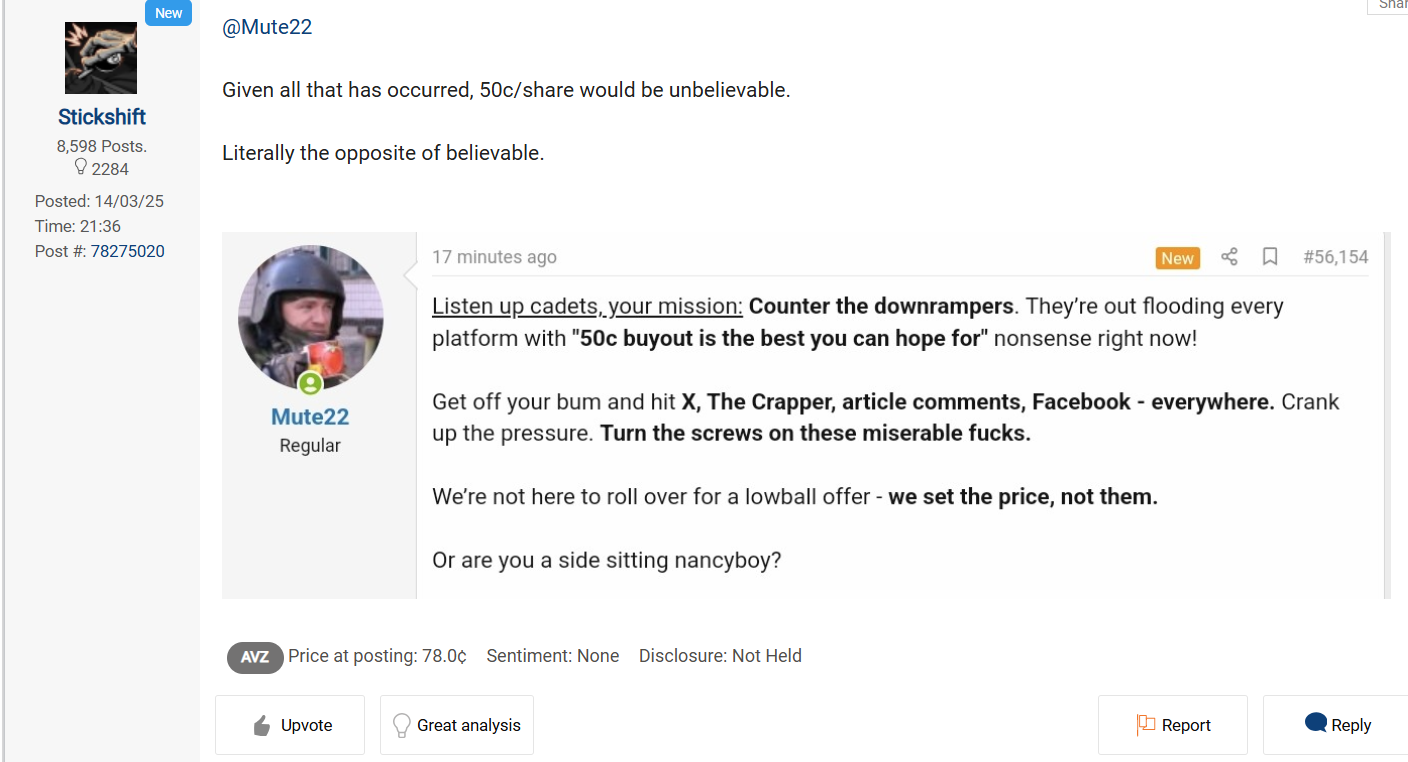The image size is (1408, 762).
Task: Click the AVZ ticker badge
Action: (255, 657)
